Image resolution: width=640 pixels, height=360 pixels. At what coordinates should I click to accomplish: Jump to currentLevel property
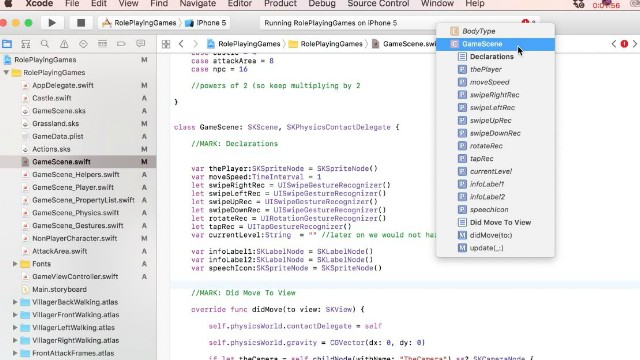[x=495, y=171]
